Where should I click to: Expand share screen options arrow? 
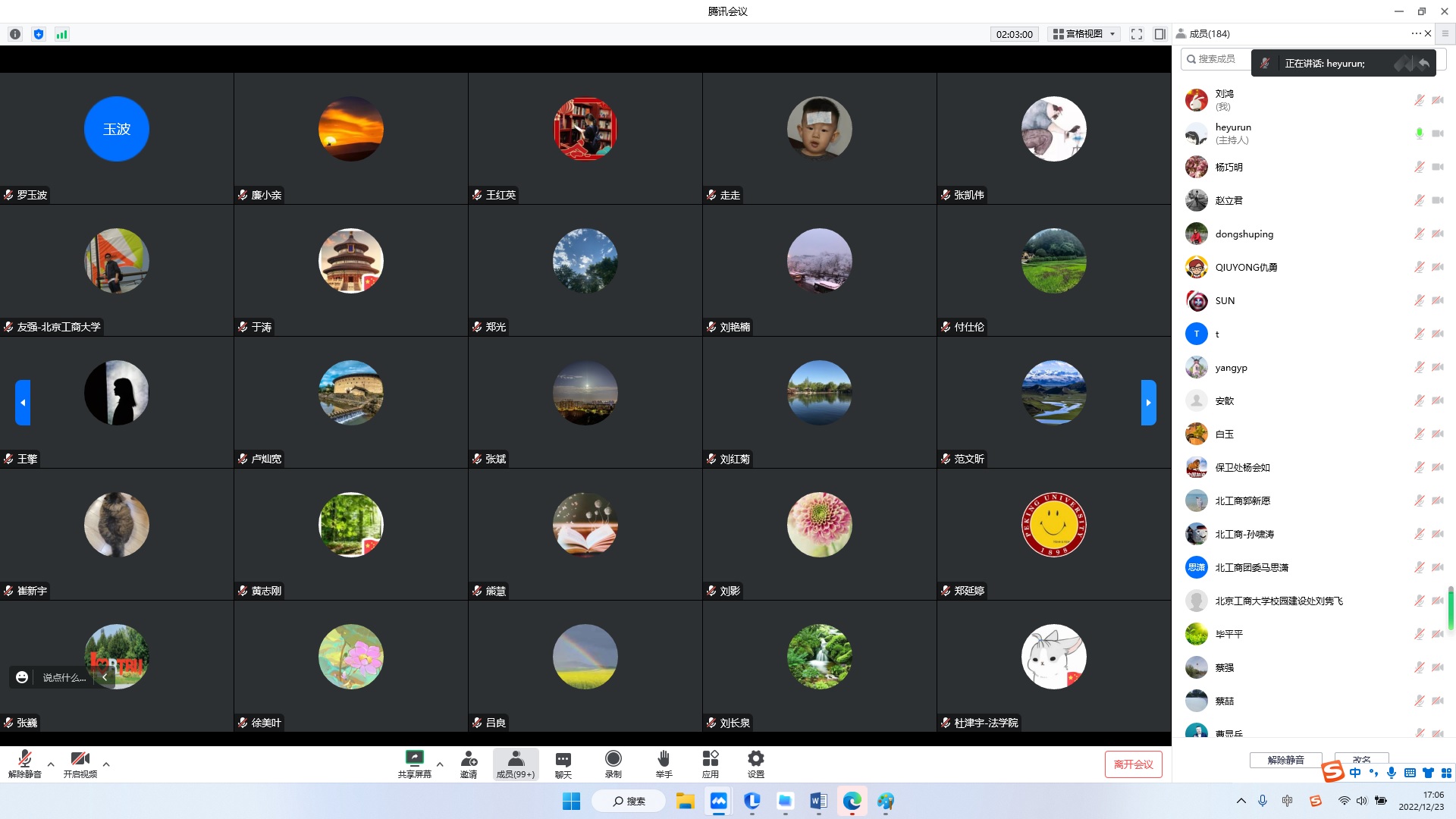440,764
